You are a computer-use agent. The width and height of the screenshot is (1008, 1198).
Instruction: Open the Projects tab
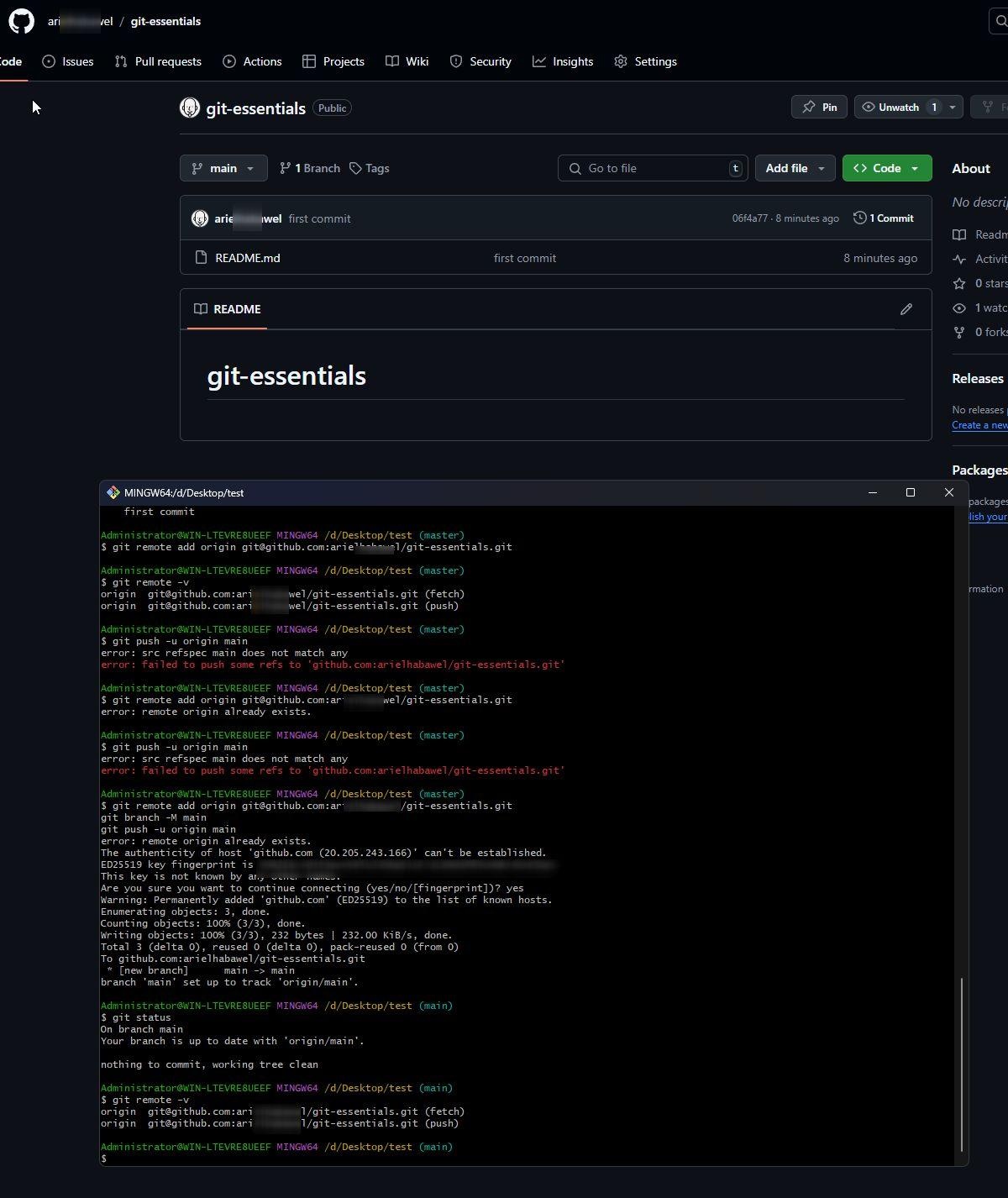click(x=333, y=61)
